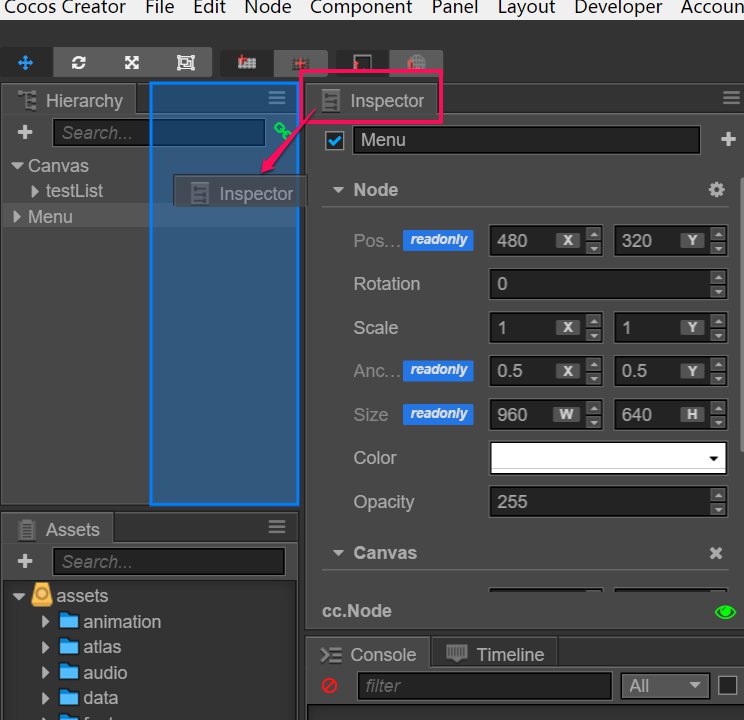744x720 pixels.
Task: Click the Assets search field
Action: tap(169, 561)
